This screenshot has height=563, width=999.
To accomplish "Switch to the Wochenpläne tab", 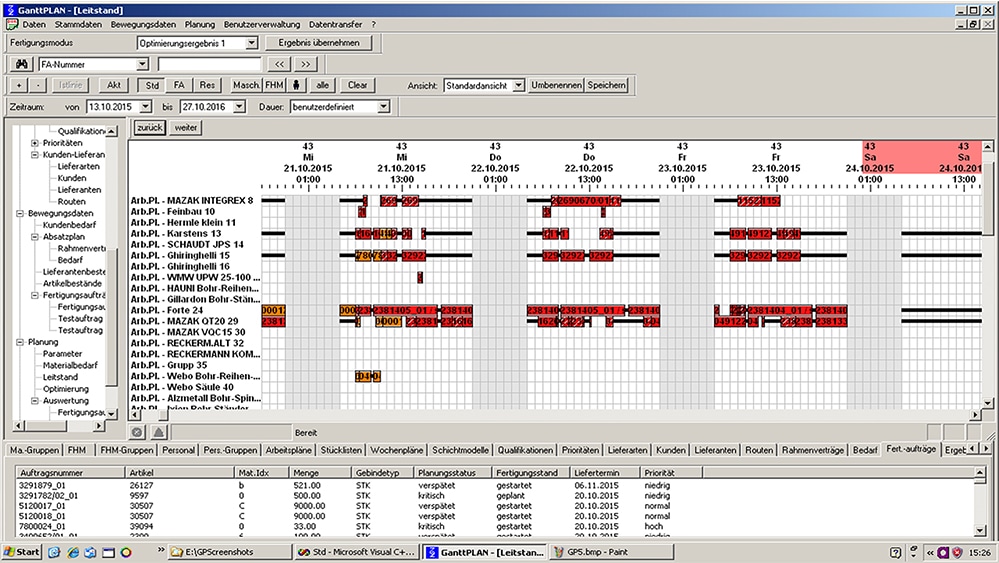I will (x=396, y=450).
